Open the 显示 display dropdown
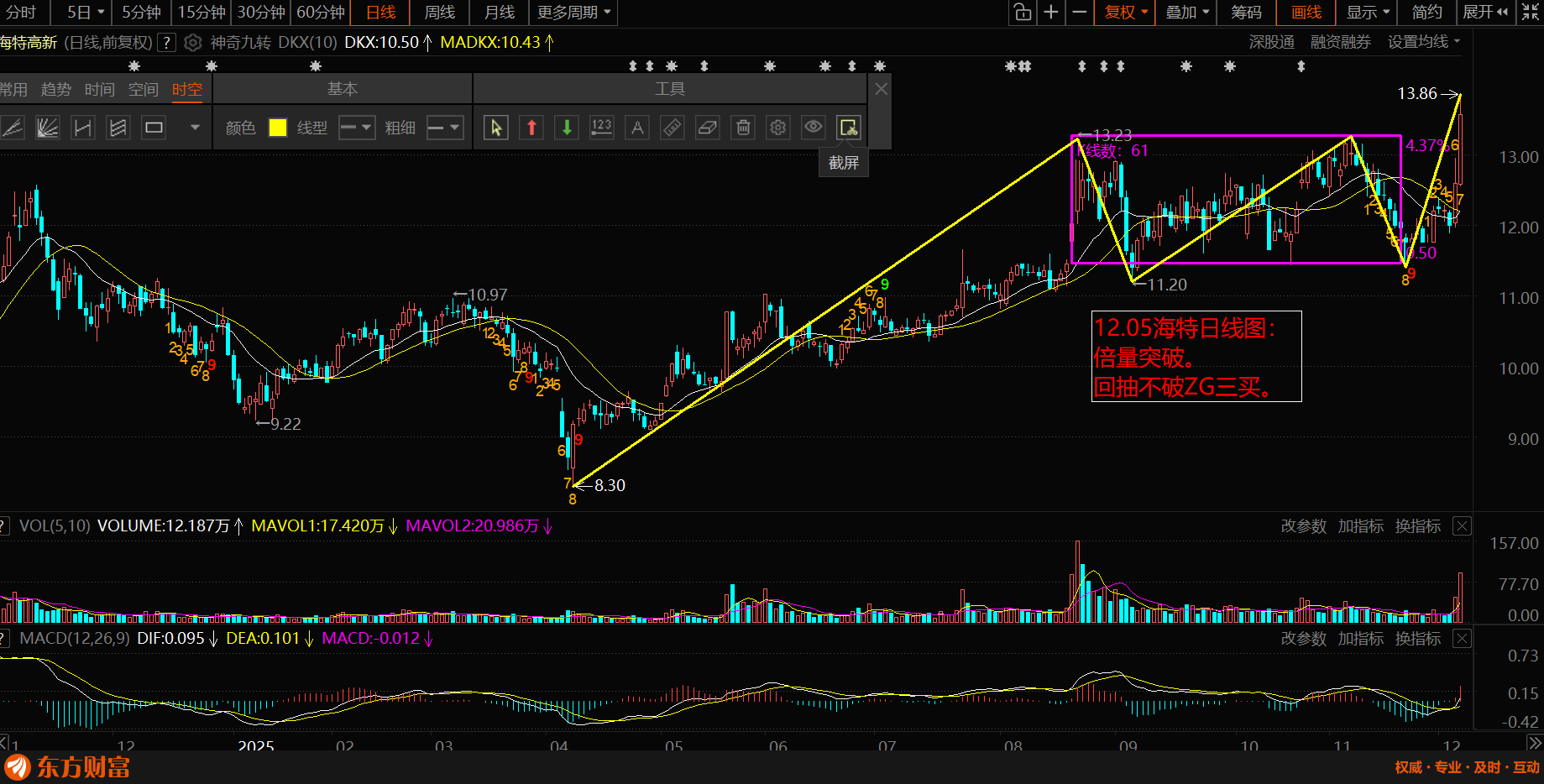The height and width of the screenshot is (784, 1544). point(1368,13)
